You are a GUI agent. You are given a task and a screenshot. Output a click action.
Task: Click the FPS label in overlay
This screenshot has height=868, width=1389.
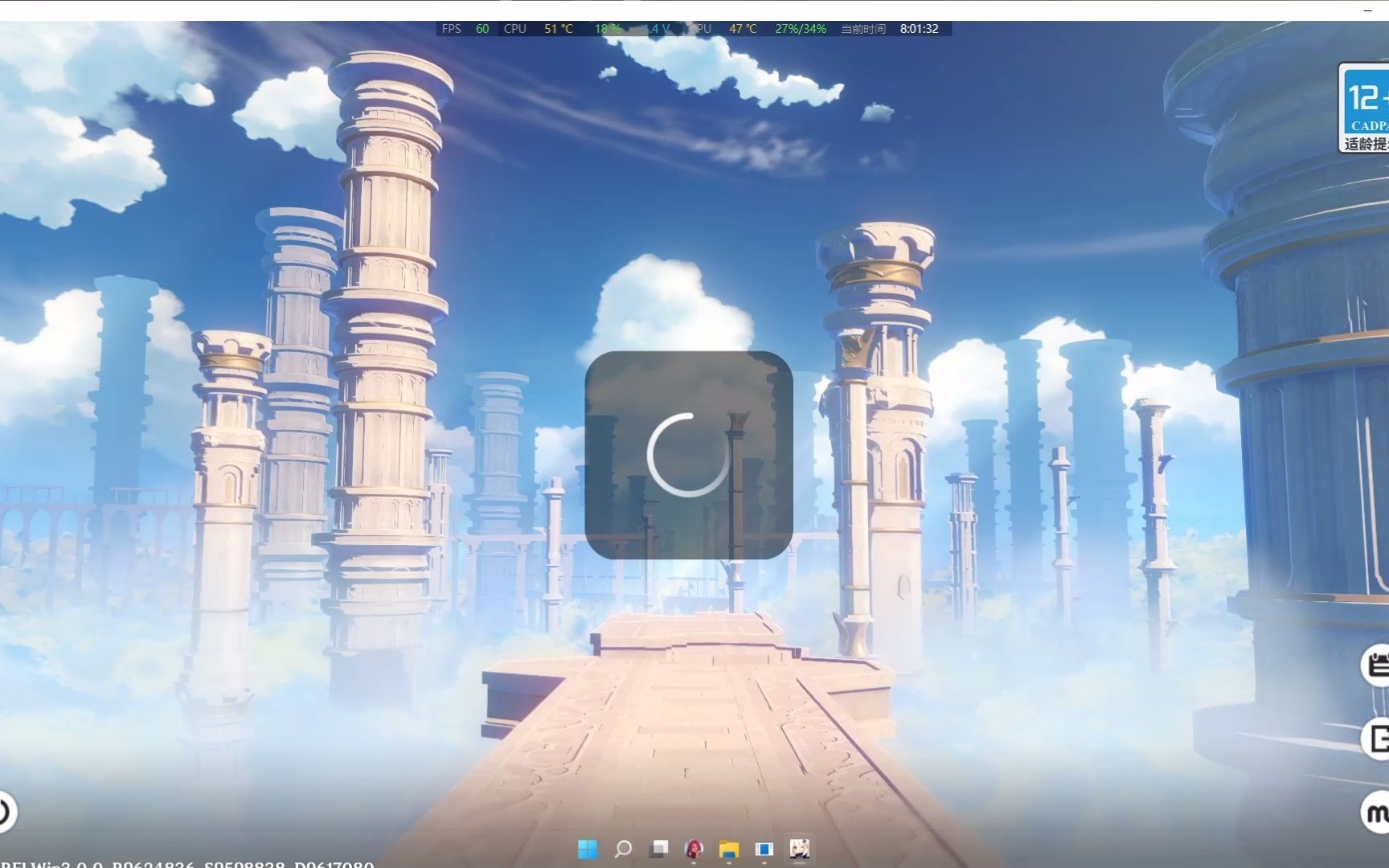(x=452, y=29)
